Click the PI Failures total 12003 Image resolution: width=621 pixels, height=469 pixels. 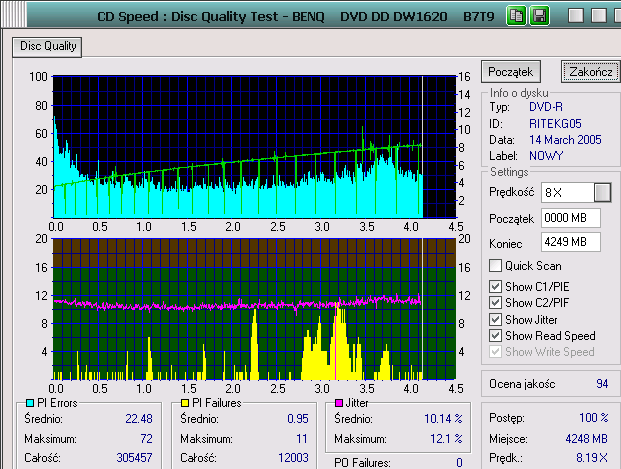click(x=293, y=458)
